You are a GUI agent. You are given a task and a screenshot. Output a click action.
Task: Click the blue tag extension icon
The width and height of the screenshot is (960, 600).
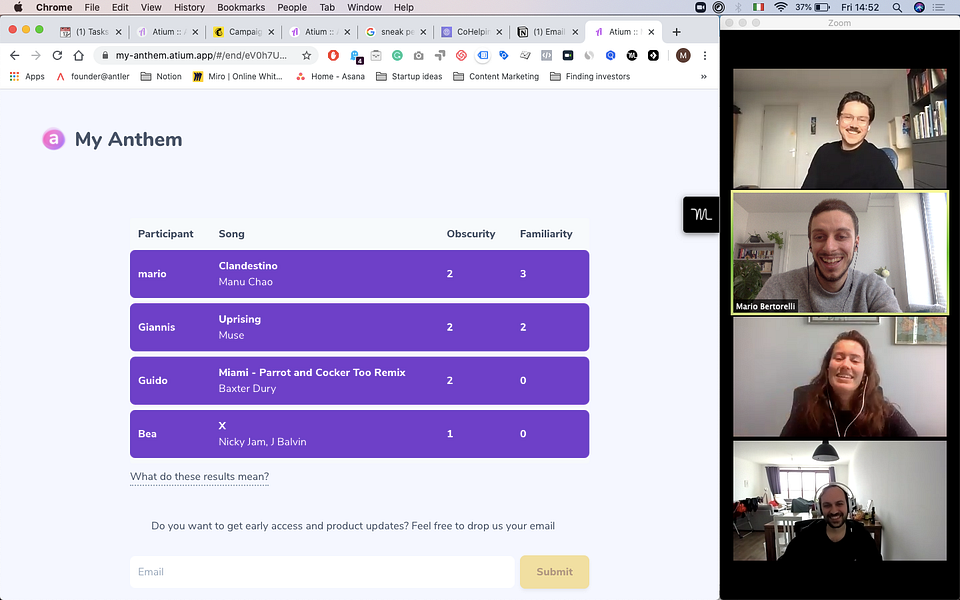coord(503,55)
